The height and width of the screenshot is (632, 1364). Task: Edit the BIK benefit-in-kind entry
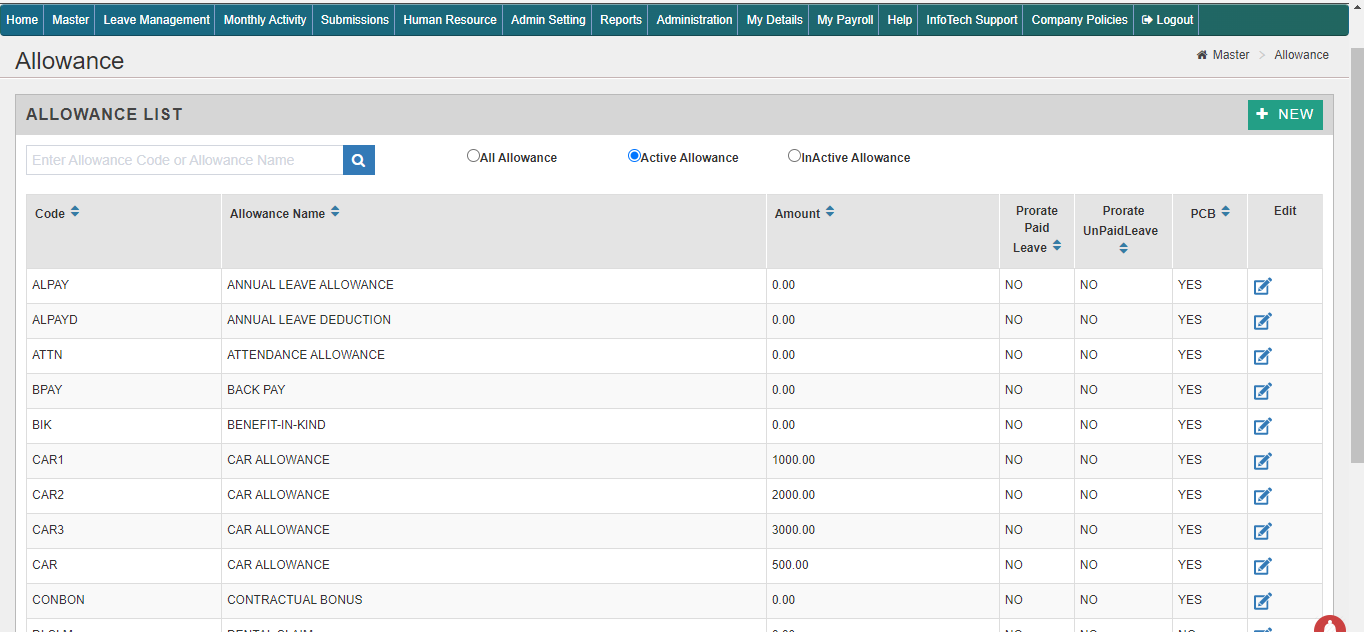(1262, 426)
